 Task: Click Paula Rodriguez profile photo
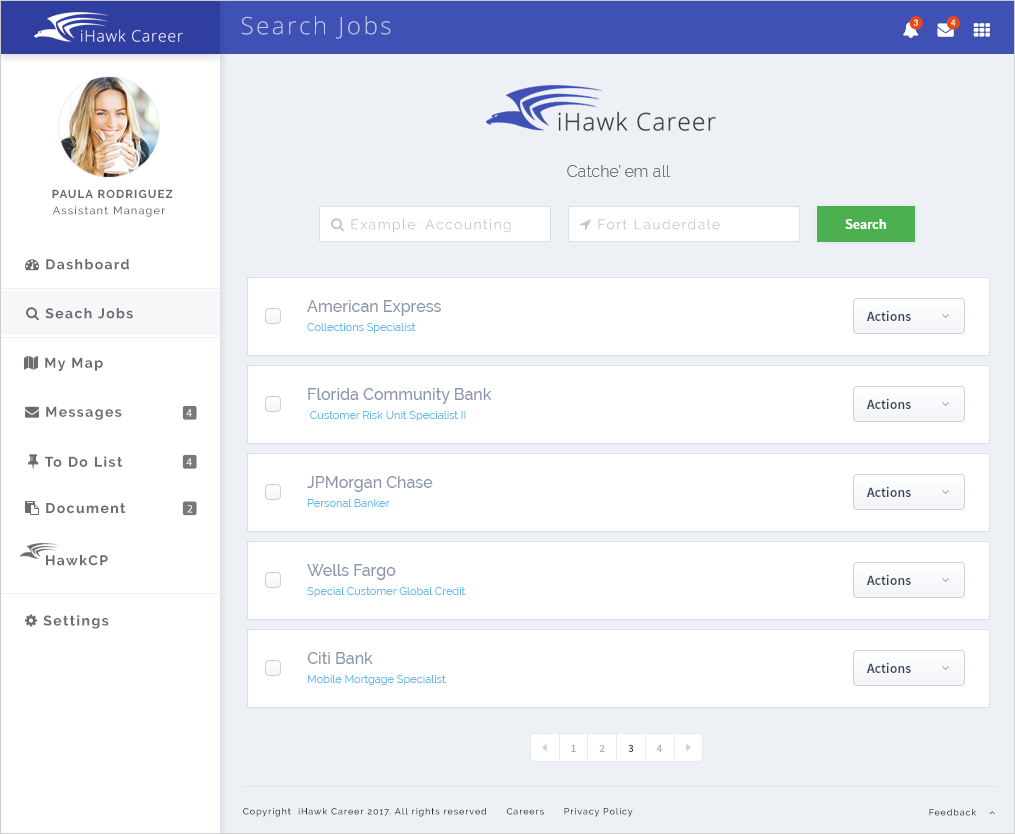pos(109,126)
